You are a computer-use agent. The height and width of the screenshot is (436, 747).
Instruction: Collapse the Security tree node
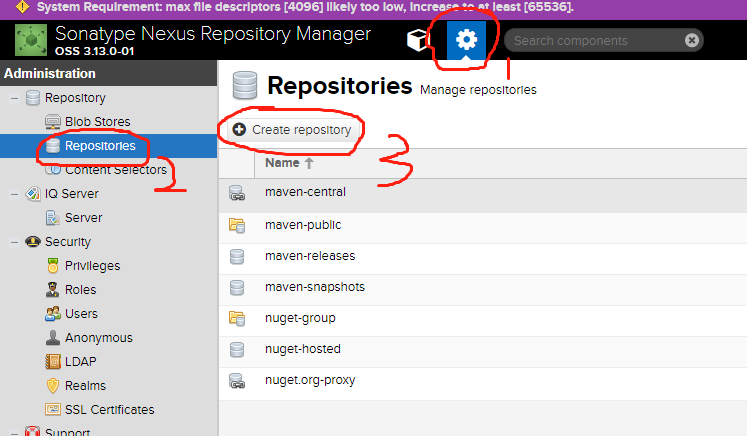[15, 242]
